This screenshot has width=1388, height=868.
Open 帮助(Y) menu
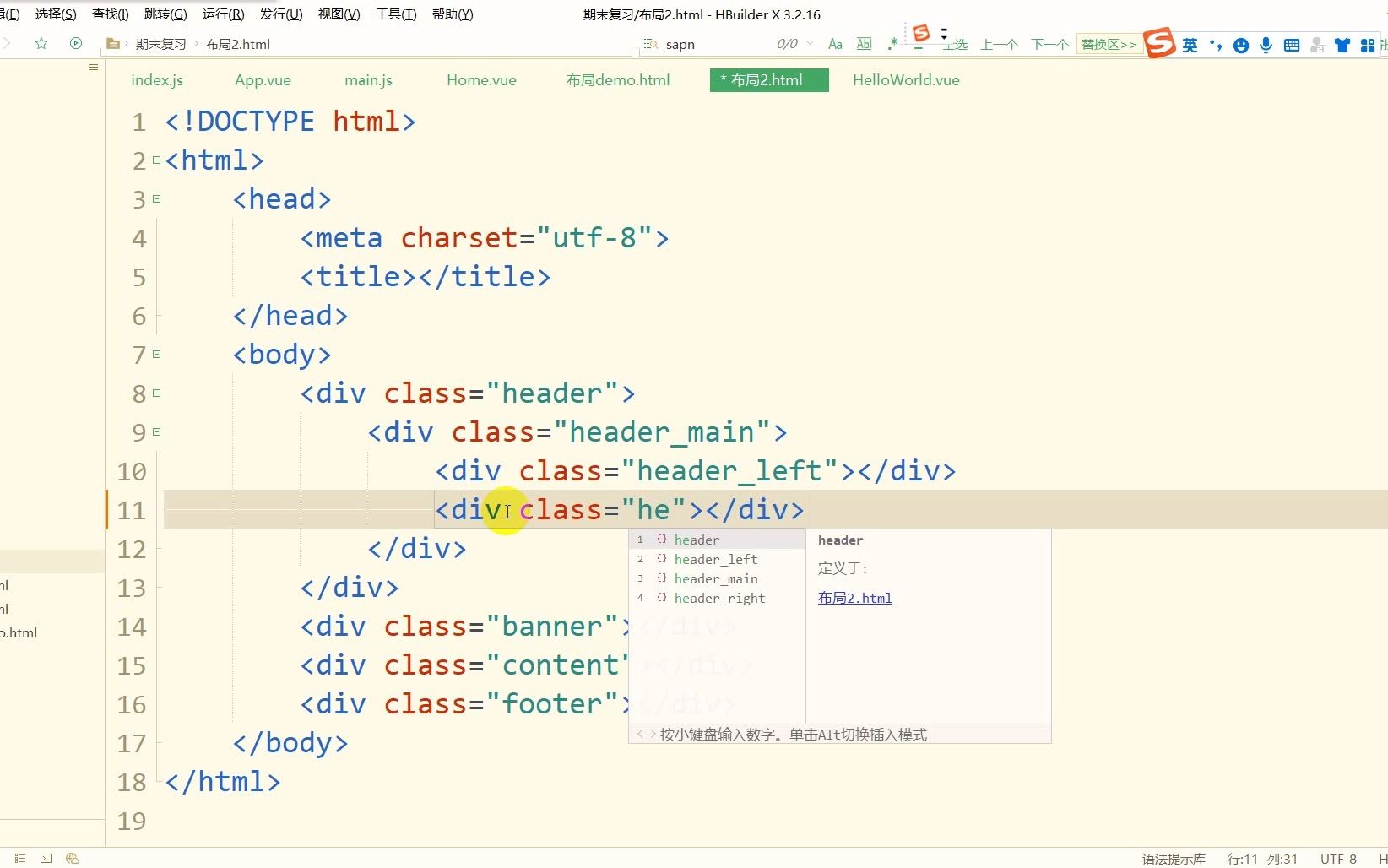453,14
